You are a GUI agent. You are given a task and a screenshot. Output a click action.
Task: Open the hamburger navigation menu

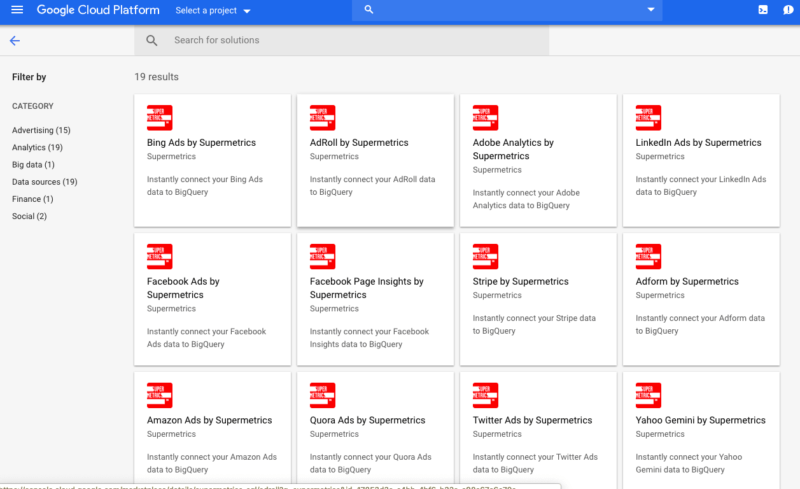pyautogui.click(x=17, y=10)
